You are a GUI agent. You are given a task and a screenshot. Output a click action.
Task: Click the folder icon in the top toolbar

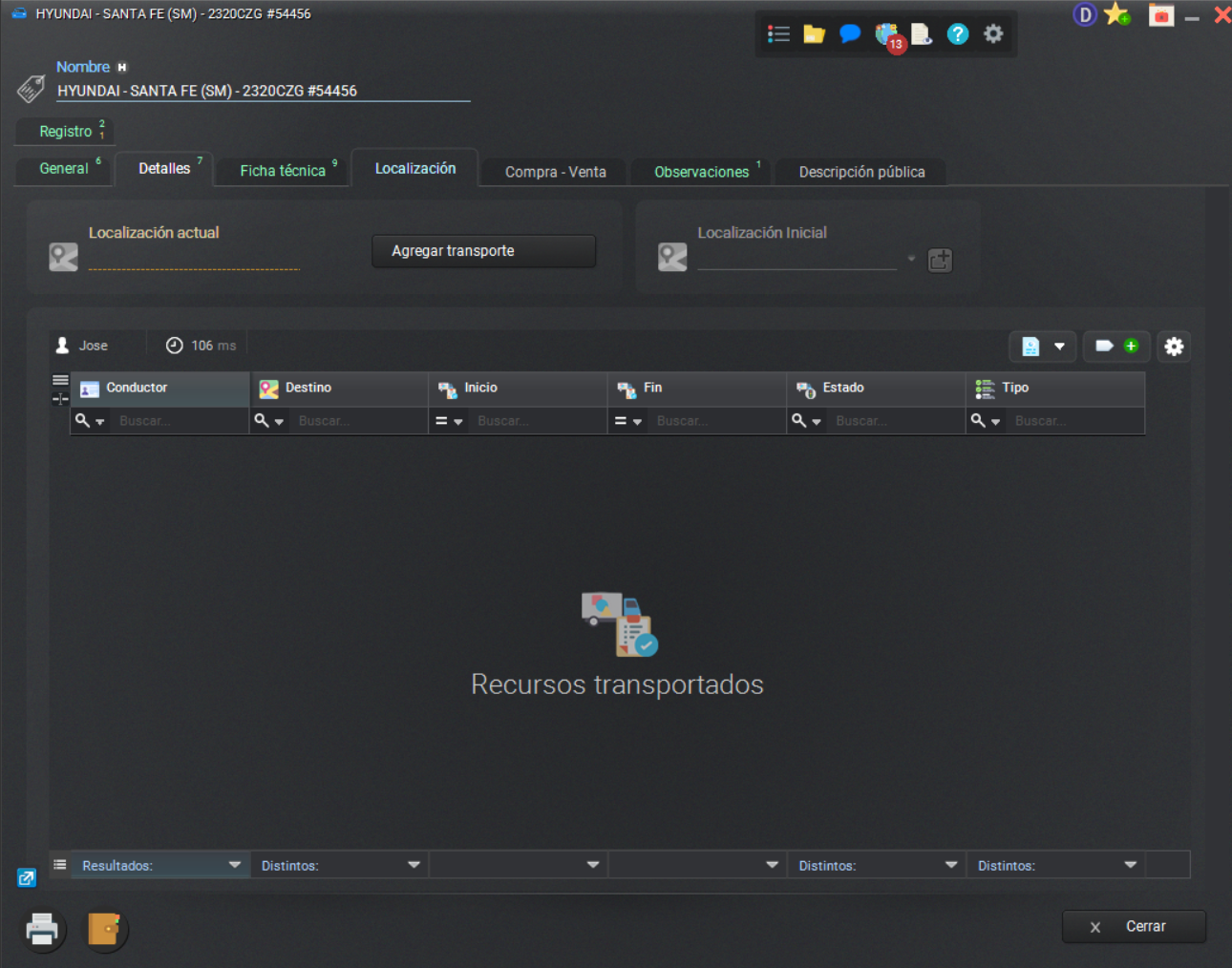(x=813, y=33)
